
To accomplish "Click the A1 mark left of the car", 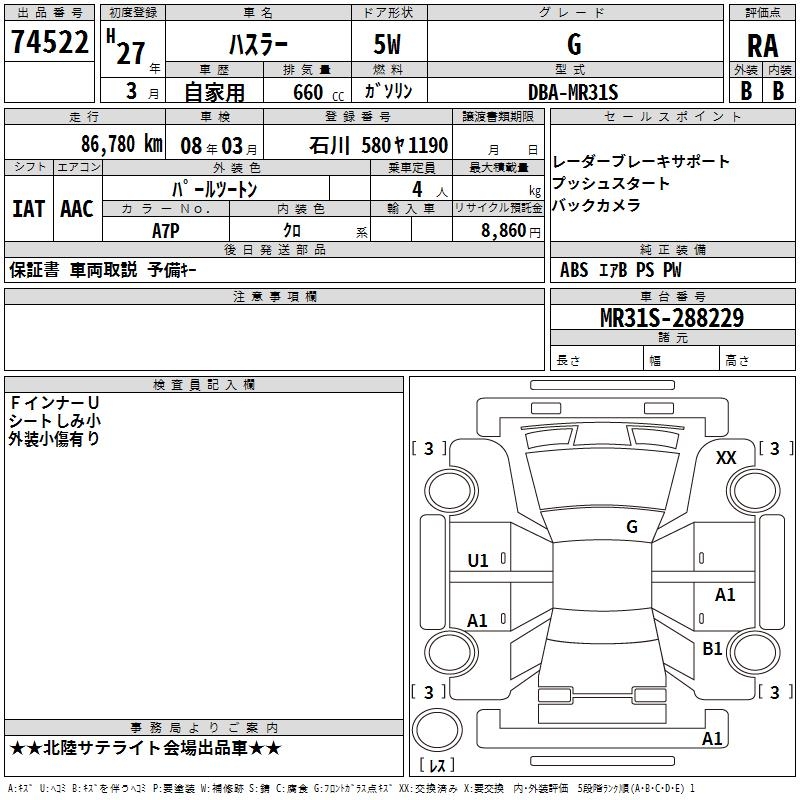I will coord(478,621).
